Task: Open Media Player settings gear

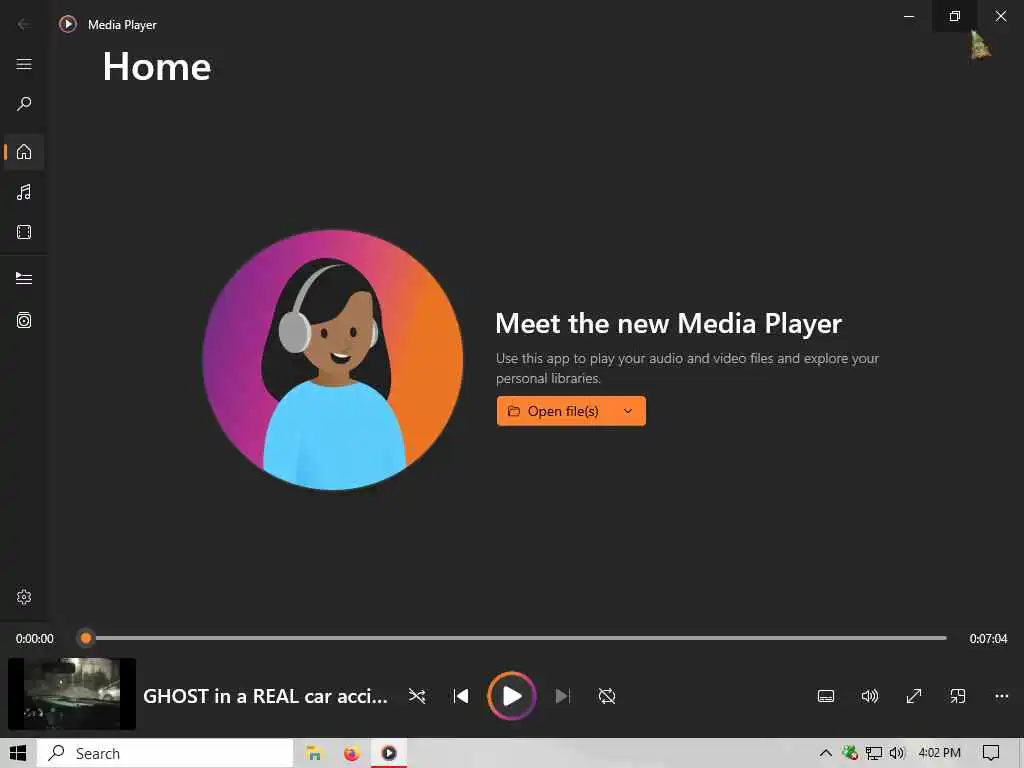Action: tap(24, 597)
